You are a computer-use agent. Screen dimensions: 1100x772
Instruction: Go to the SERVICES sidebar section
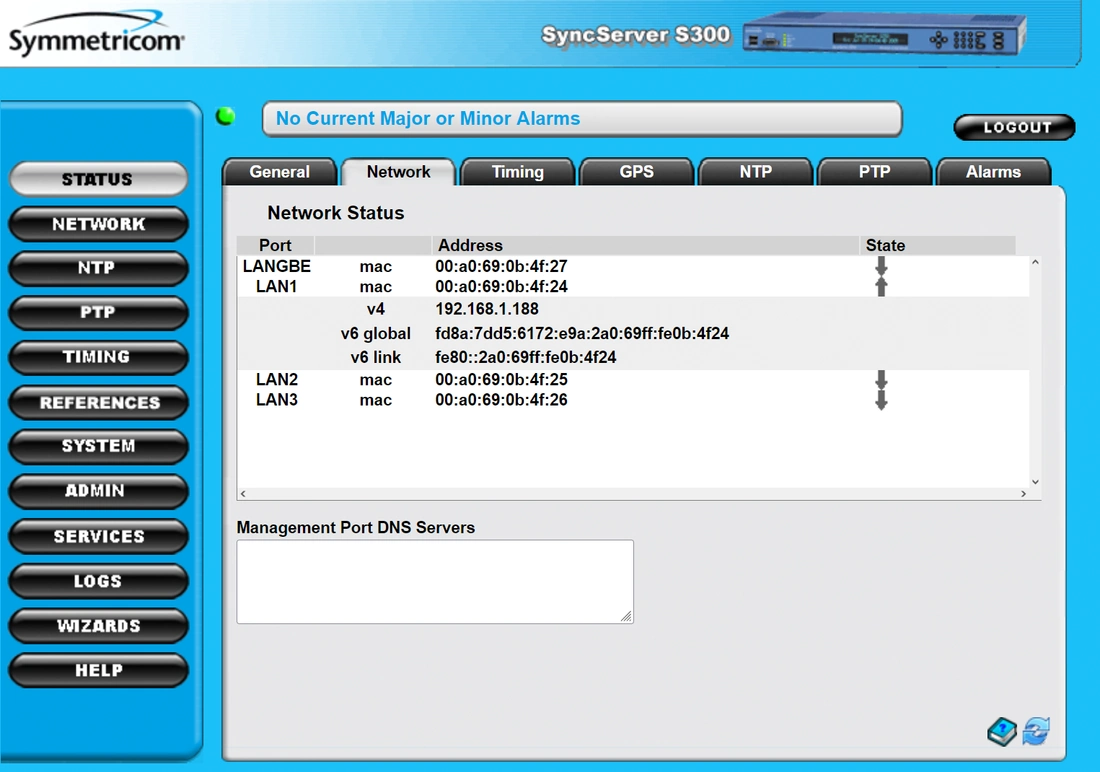[x=98, y=536]
